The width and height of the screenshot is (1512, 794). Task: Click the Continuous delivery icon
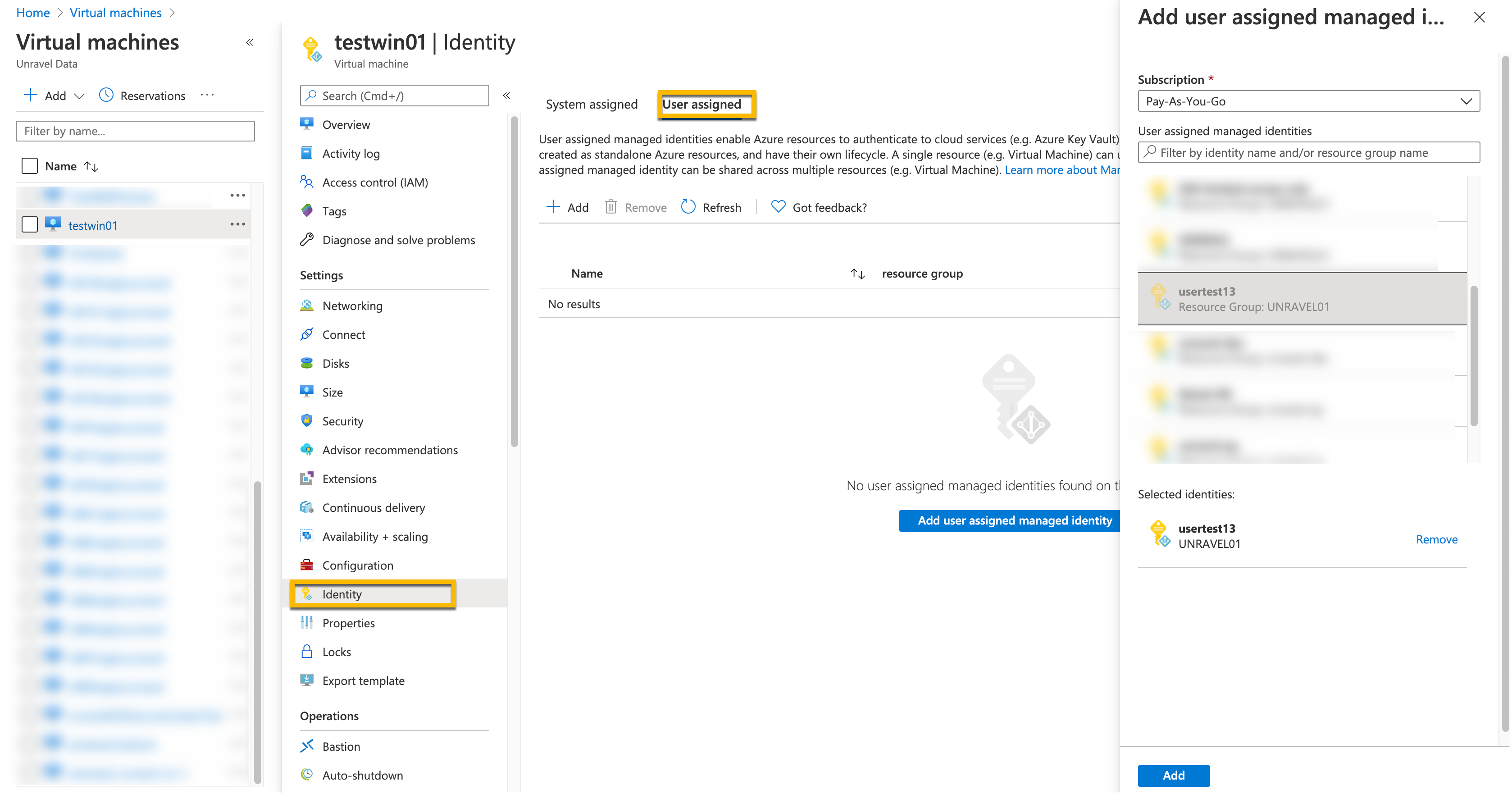(306, 507)
